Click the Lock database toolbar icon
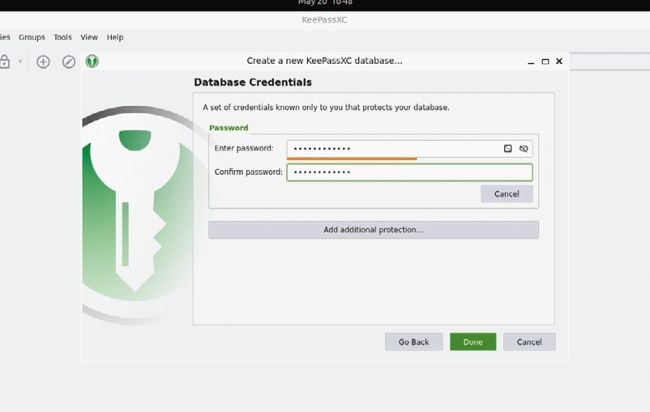650x412 pixels. [x=5, y=62]
